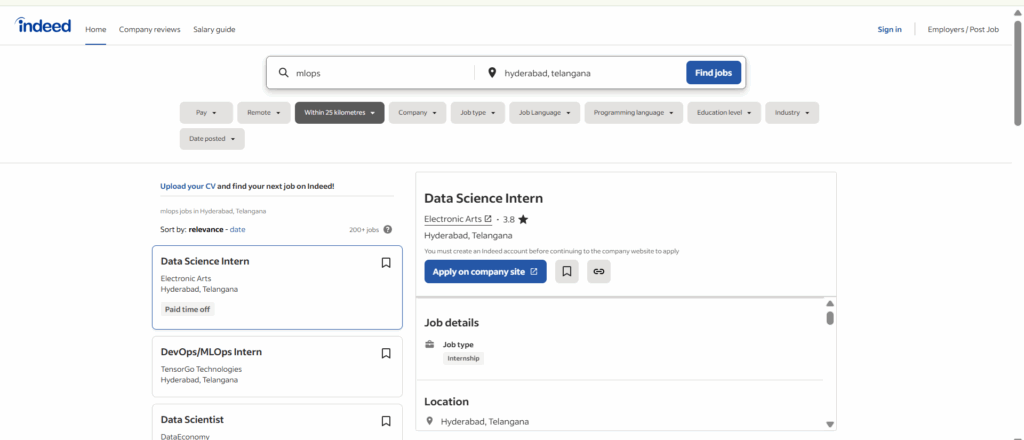Expand the Within 25 kilometres filter
This screenshot has width=1024, height=440.
339,113
